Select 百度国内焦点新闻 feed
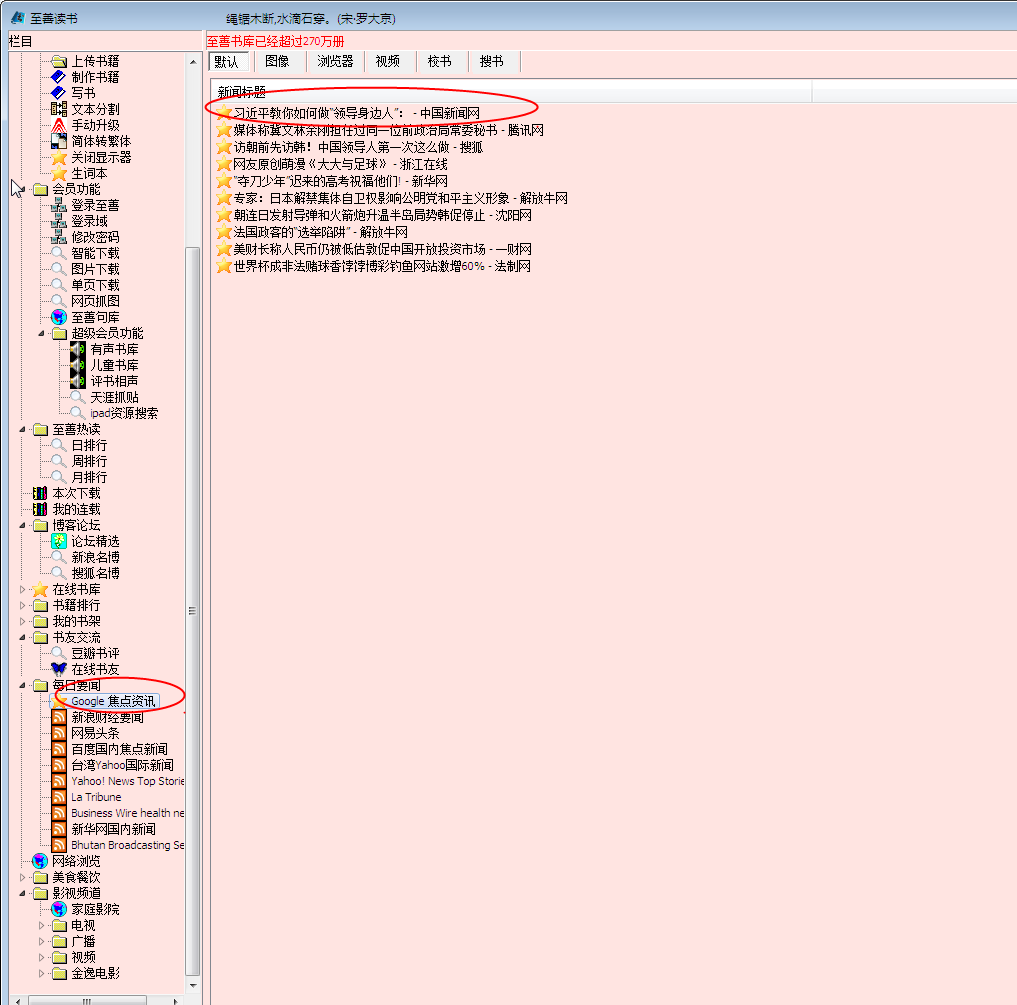Viewport: 1017px width, 1005px height. [119, 749]
